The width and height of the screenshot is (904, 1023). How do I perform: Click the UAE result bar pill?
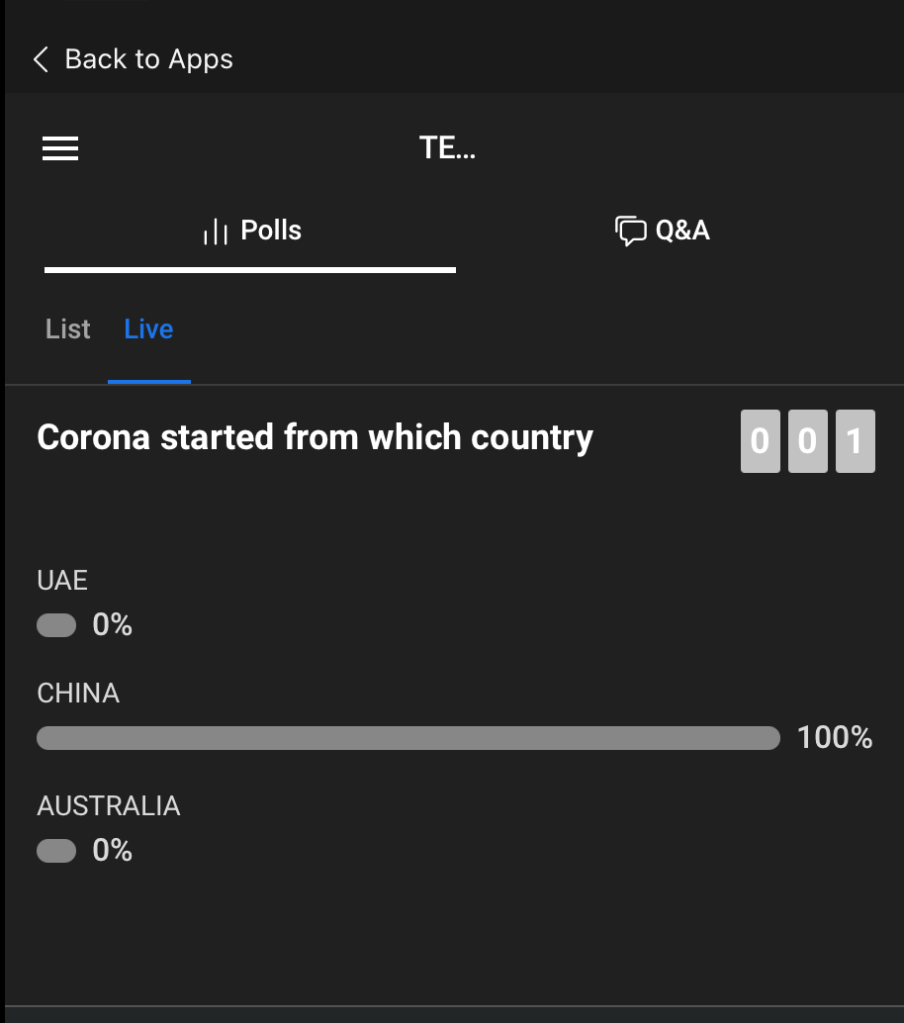[56, 626]
